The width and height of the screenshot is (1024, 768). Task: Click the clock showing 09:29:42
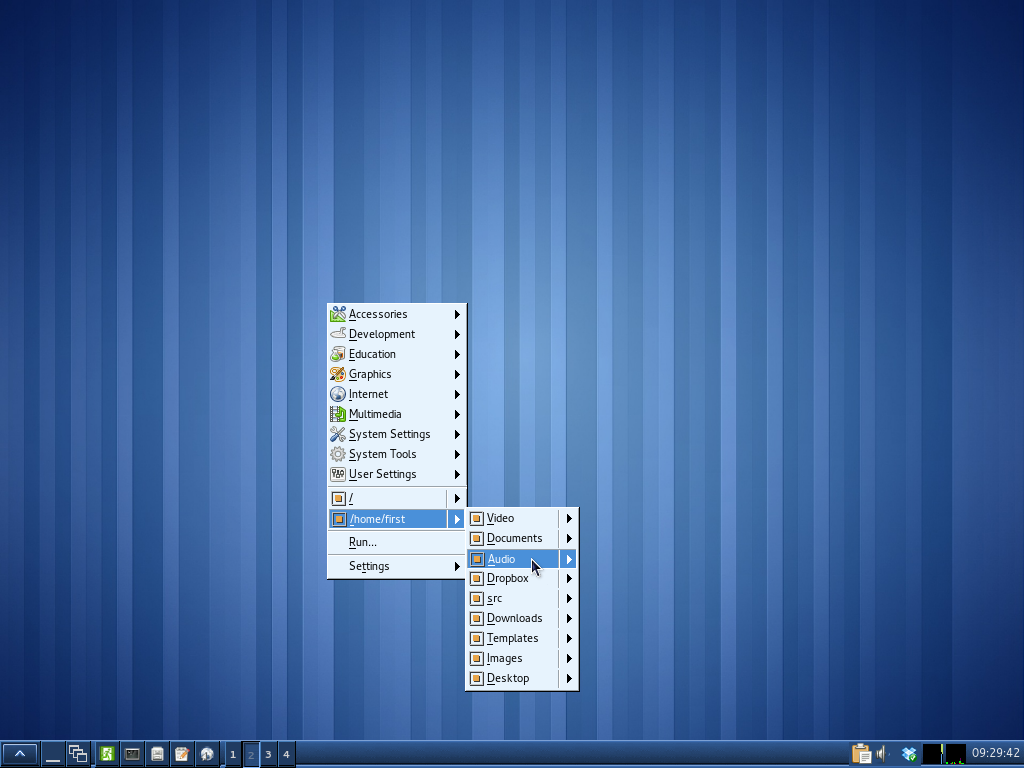[995, 753]
